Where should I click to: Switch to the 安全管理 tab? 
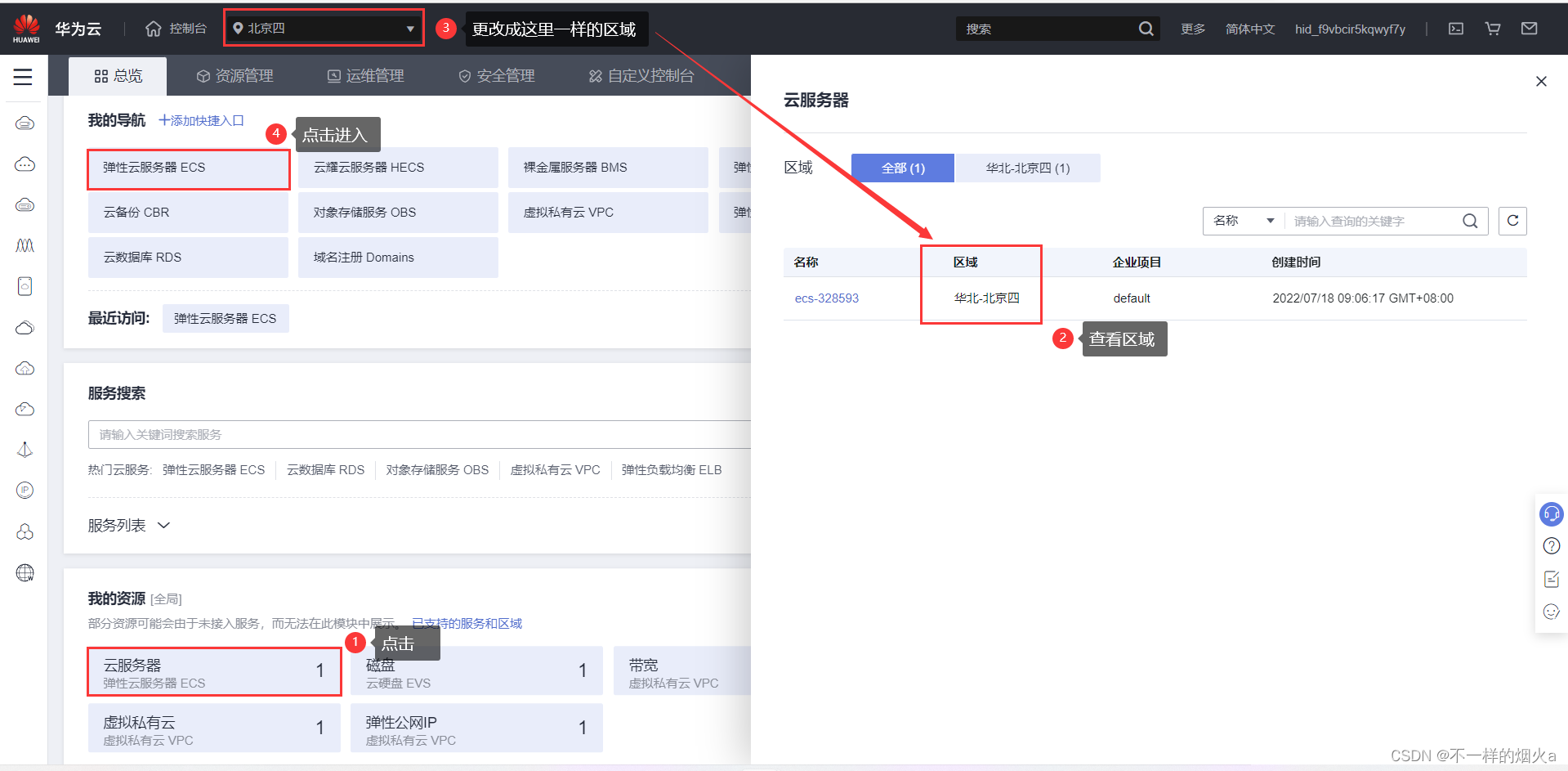point(497,76)
